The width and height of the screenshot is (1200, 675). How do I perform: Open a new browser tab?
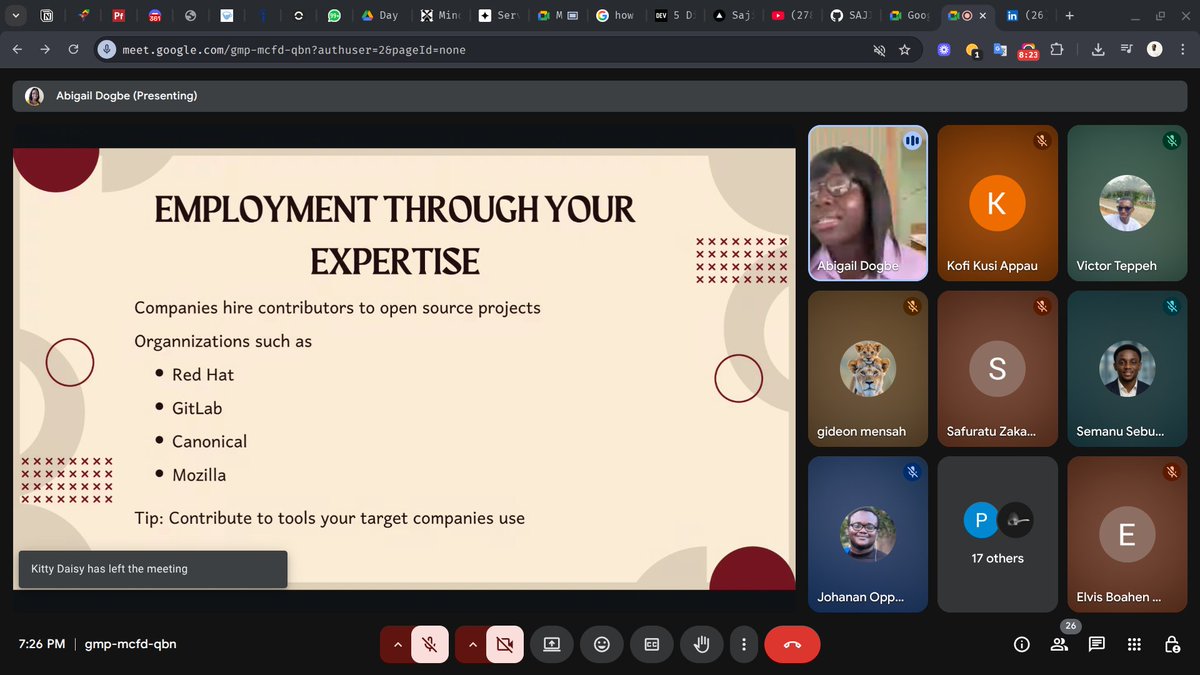1070,16
